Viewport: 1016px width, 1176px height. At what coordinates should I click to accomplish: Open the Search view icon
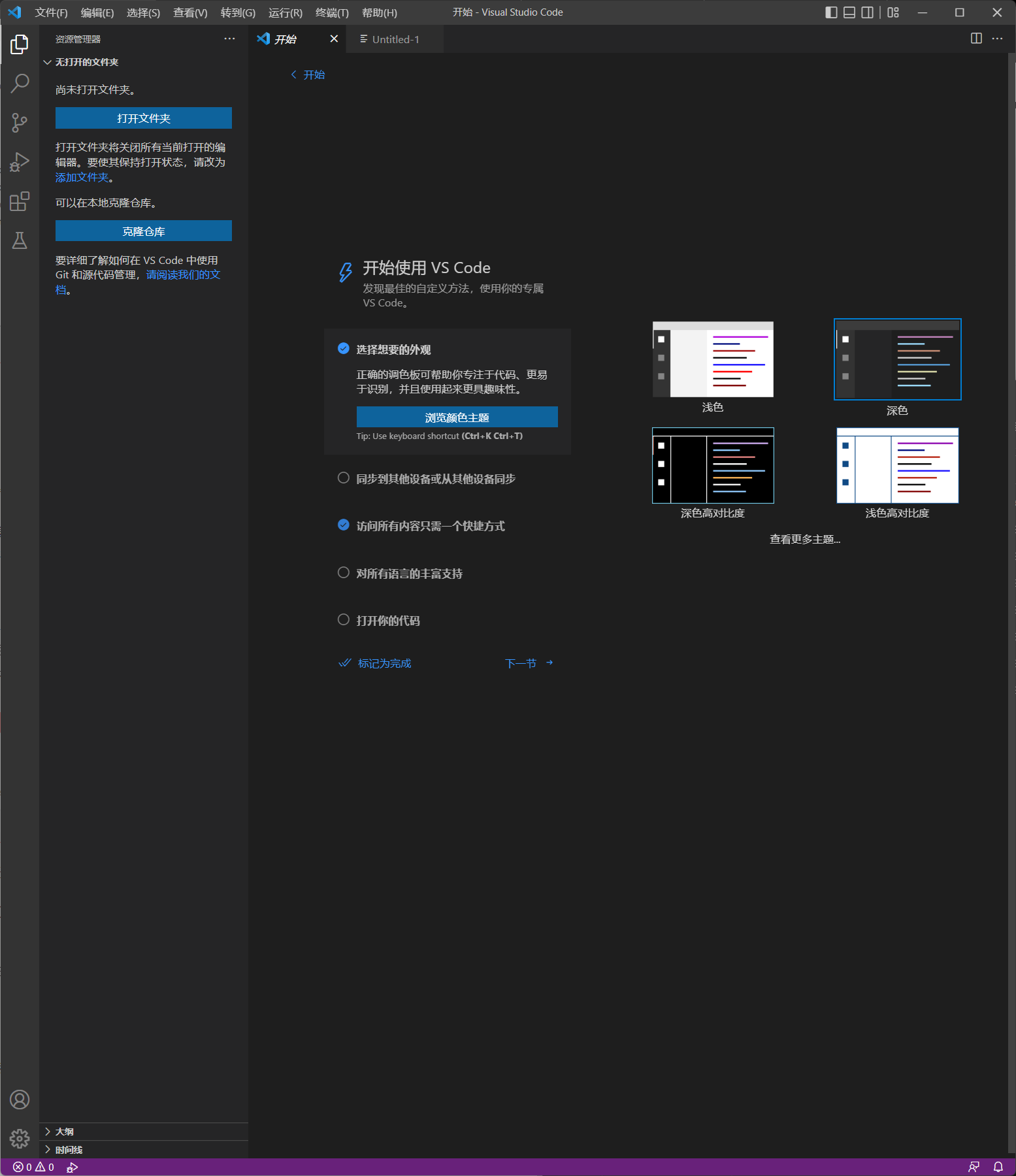(20, 83)
